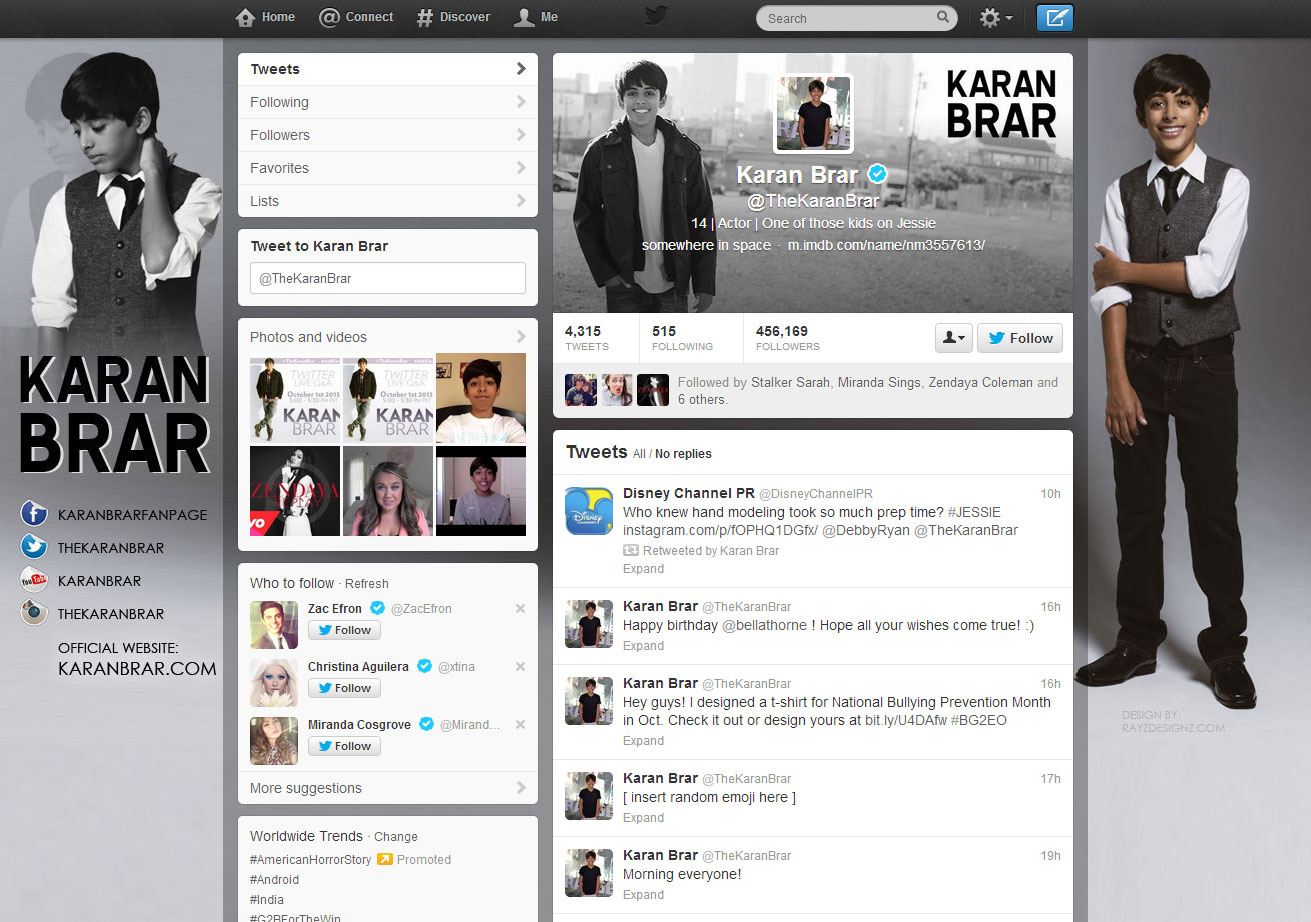Viewport: 1311px width, 922px height.
Task: Dismiss the Miranda Cosgrove suggestion
Action: [x=520, y=724]
